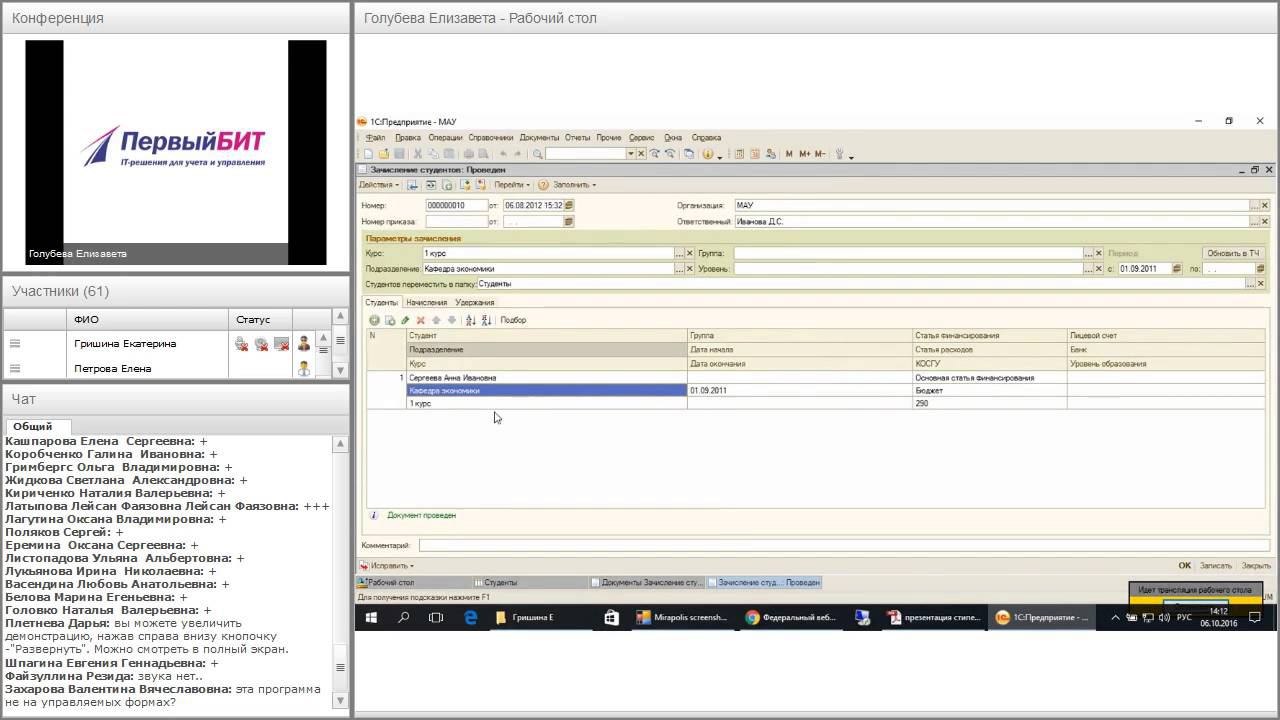Open calendar picker for period start date
This screenshot has height=720, width=1280.
pos(1177,269)
